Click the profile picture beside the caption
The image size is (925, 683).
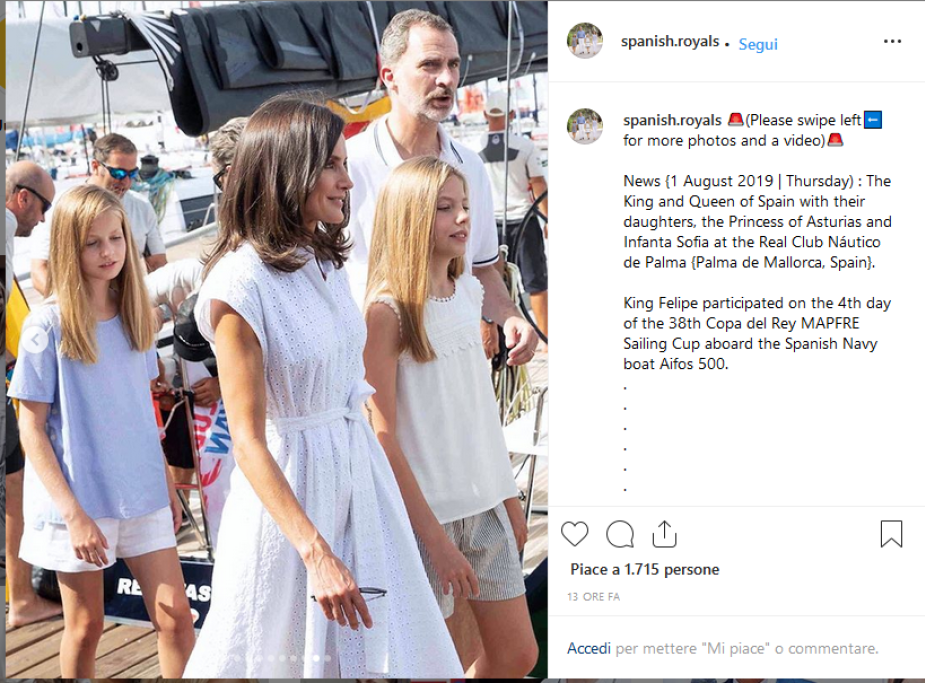(x=585, y=126)
